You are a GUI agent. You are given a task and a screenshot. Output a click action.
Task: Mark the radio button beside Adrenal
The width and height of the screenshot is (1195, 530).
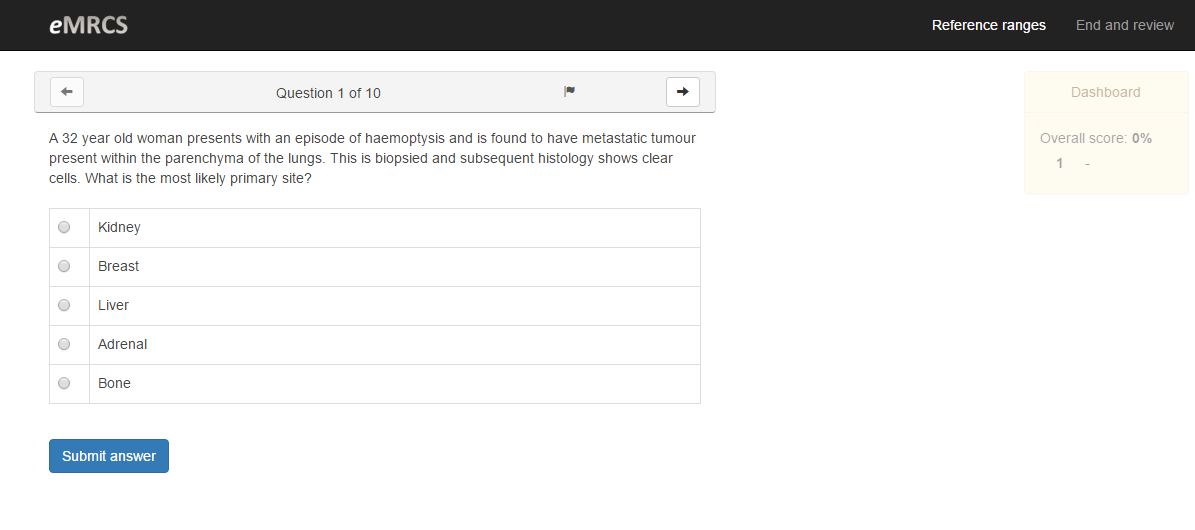click(65, 345)
